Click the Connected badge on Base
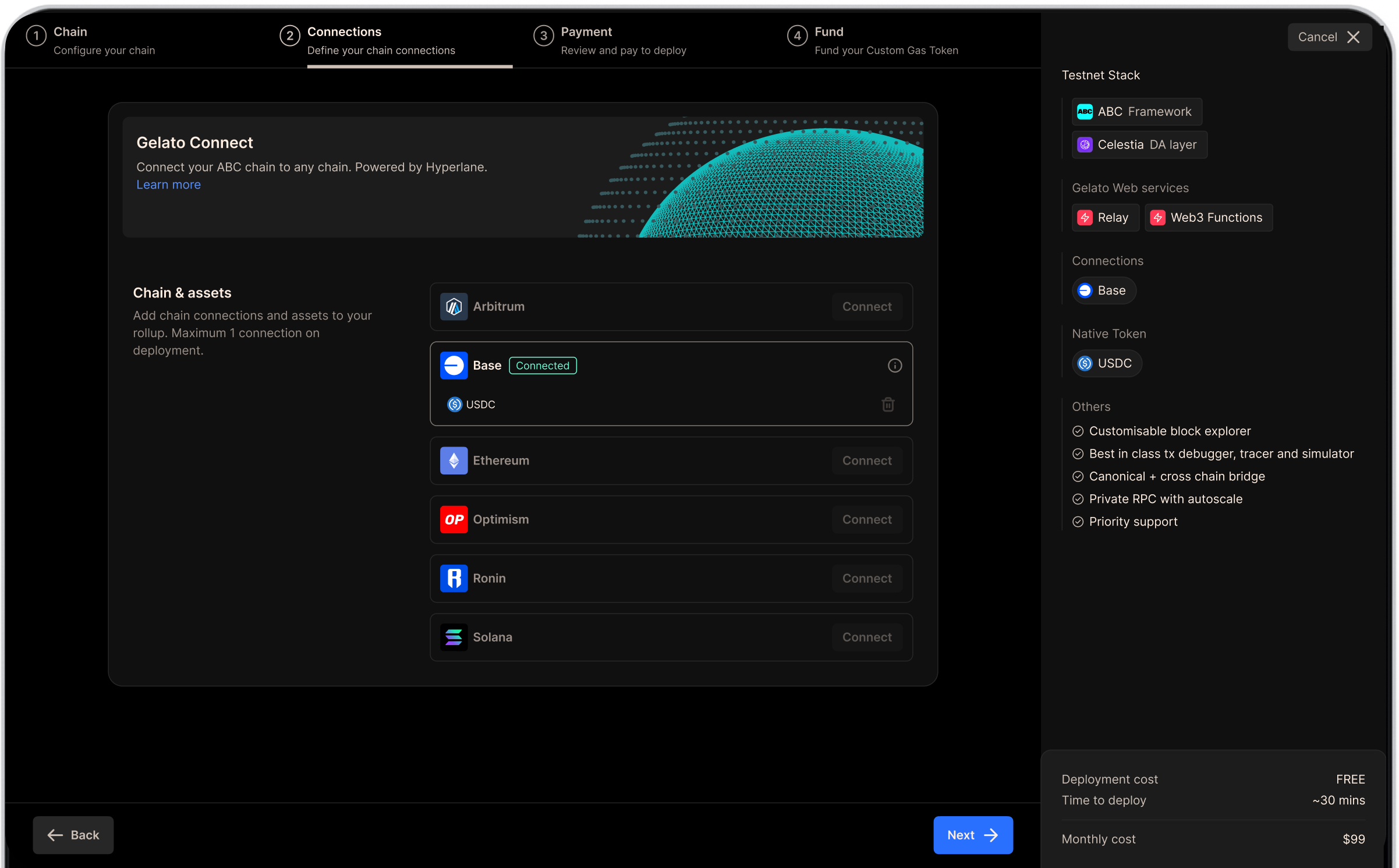 tap(543, 366)
